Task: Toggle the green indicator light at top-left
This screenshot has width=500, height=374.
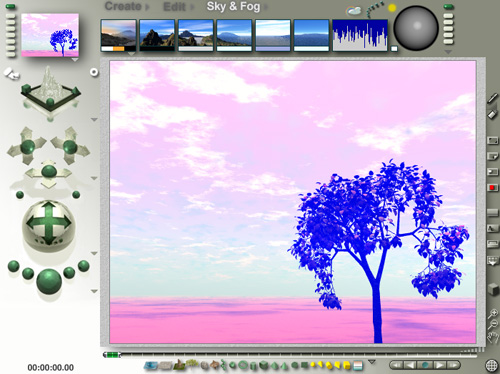Action: point(11,6)
